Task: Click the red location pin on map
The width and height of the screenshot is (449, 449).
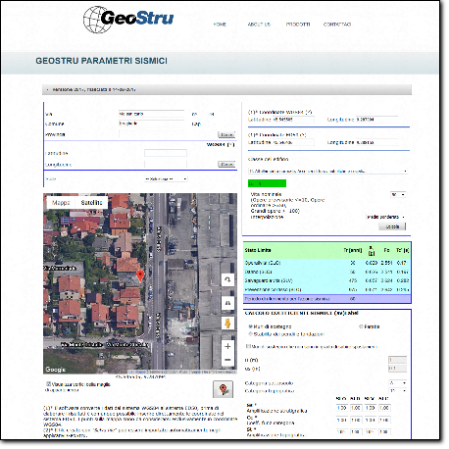Action: tap(141, 276)
